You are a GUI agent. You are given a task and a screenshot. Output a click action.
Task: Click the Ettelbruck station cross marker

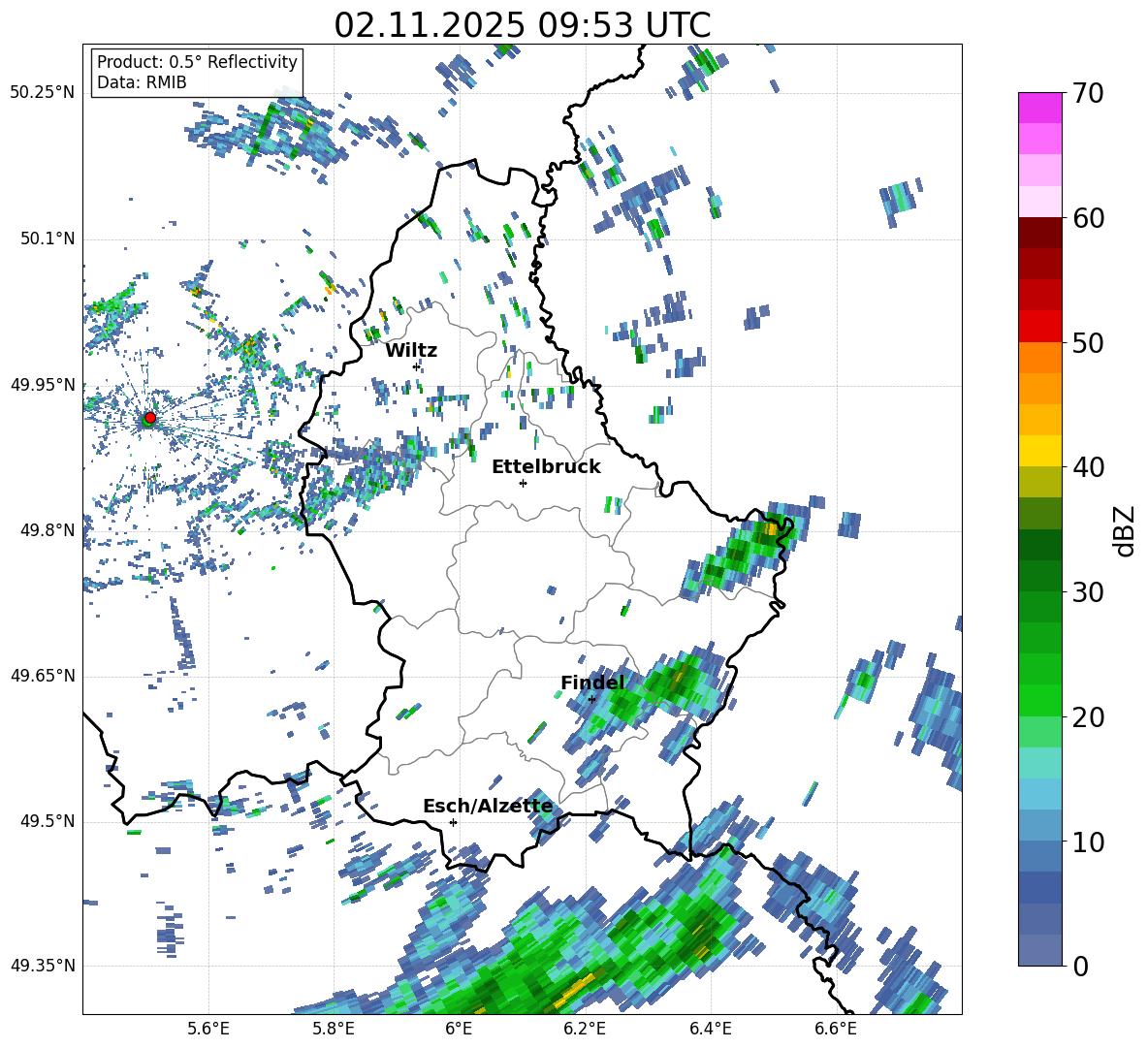[x=523, y=483]
